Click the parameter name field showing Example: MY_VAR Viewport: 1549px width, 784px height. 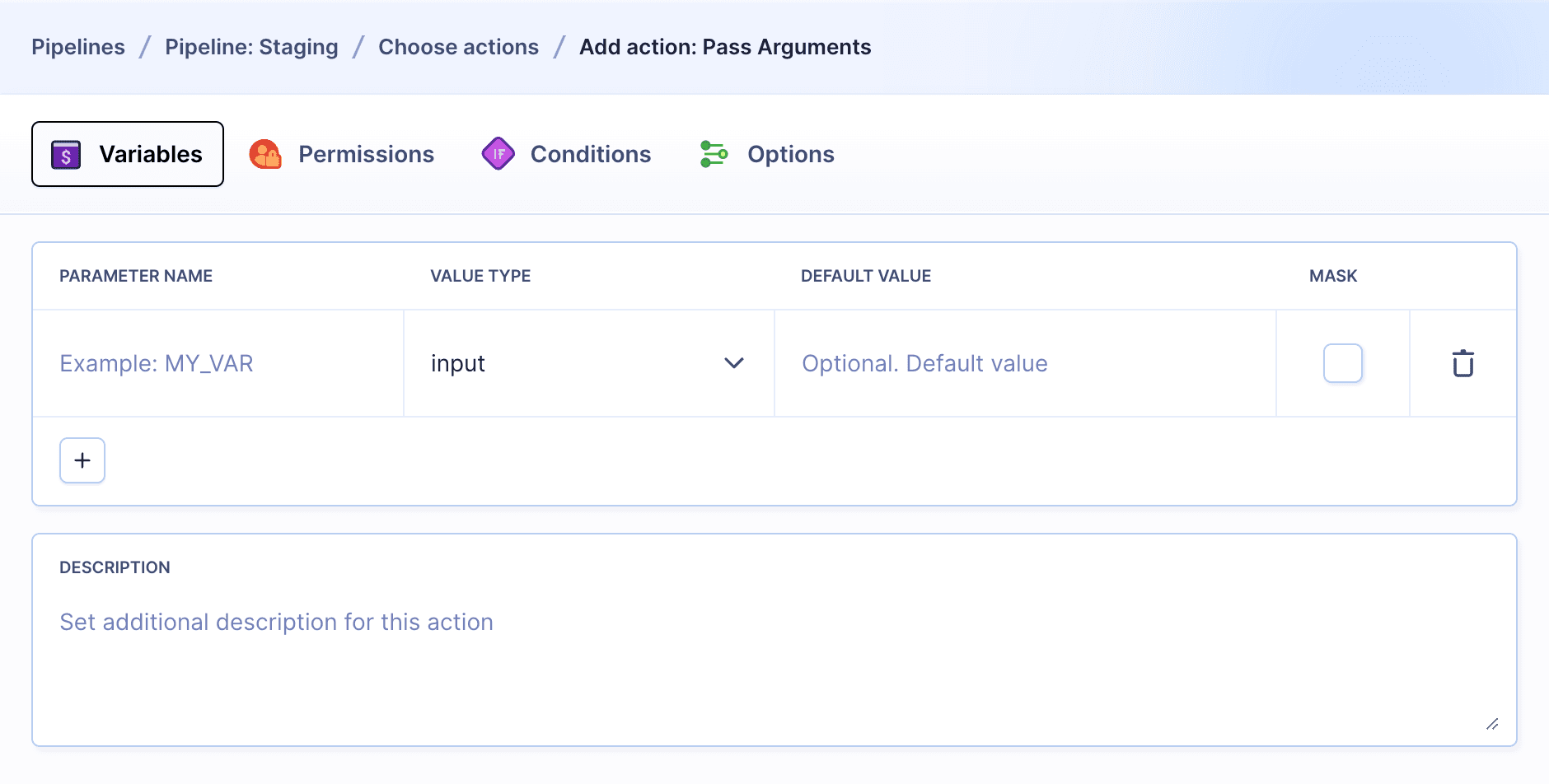pos(206,363)
